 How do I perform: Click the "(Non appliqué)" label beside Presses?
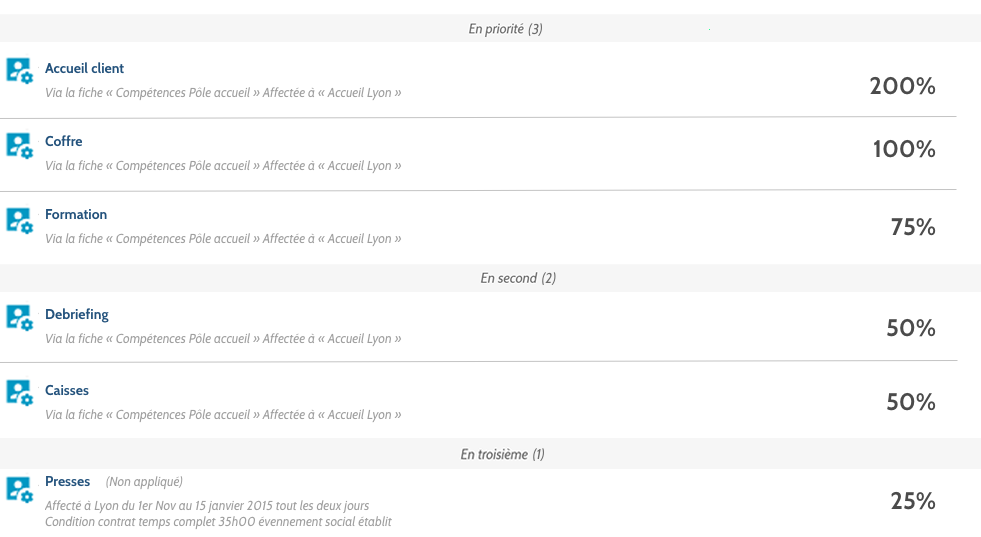pos(144,482)
